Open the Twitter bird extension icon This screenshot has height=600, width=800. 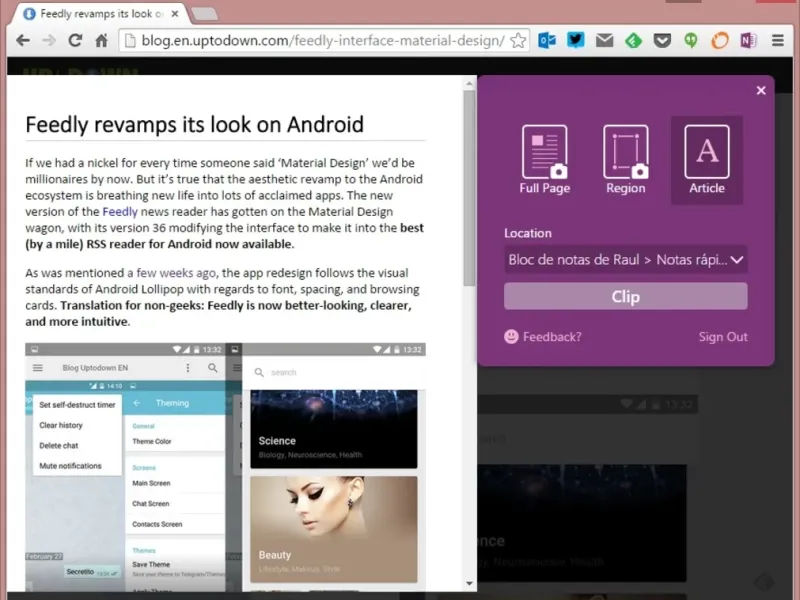576,40
